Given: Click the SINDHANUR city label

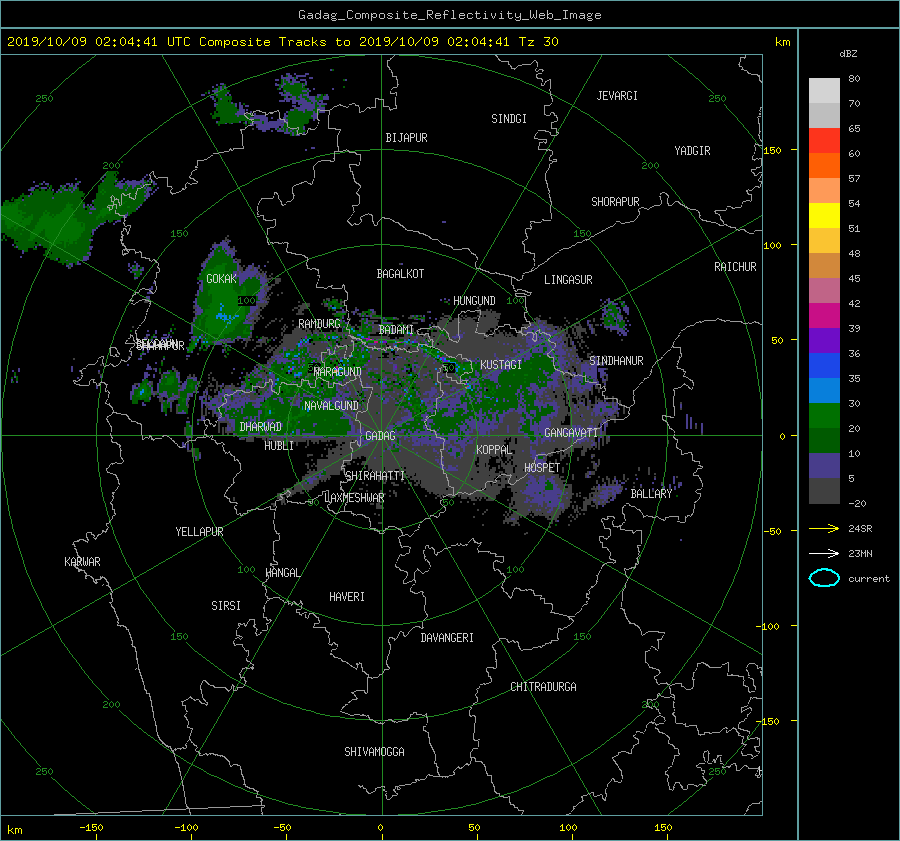Looking at the screenshot, I should (616, 361).
